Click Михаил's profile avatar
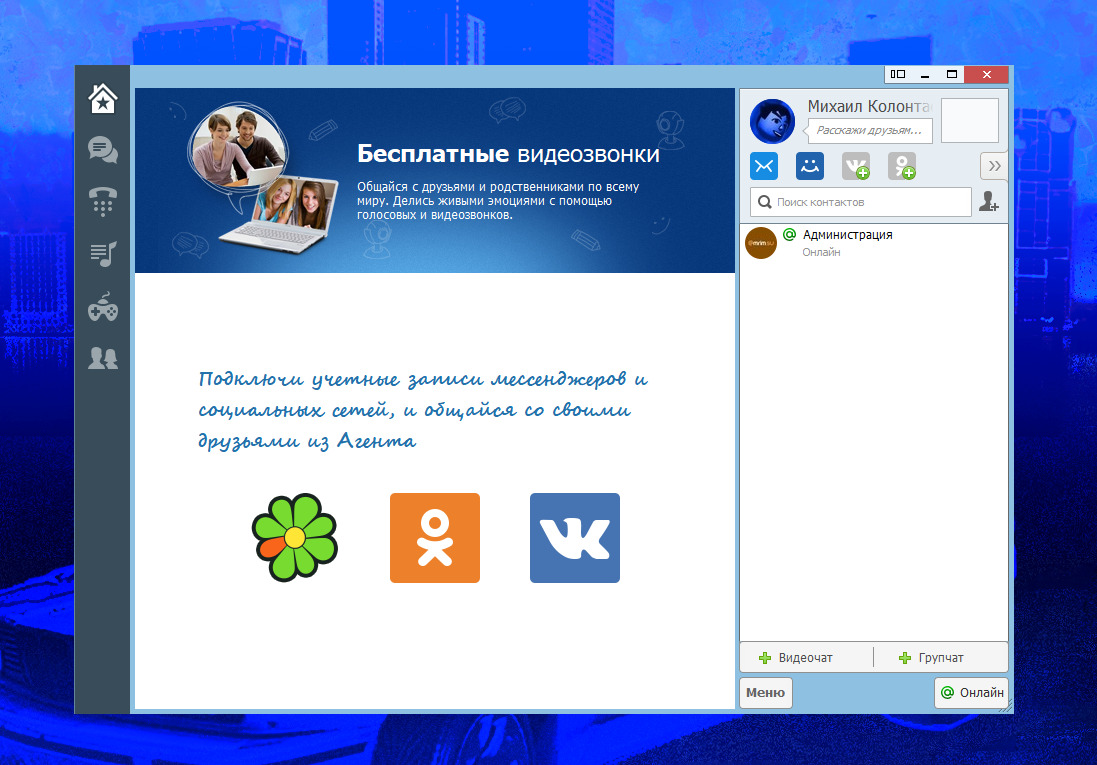 [x=772, y=121]
